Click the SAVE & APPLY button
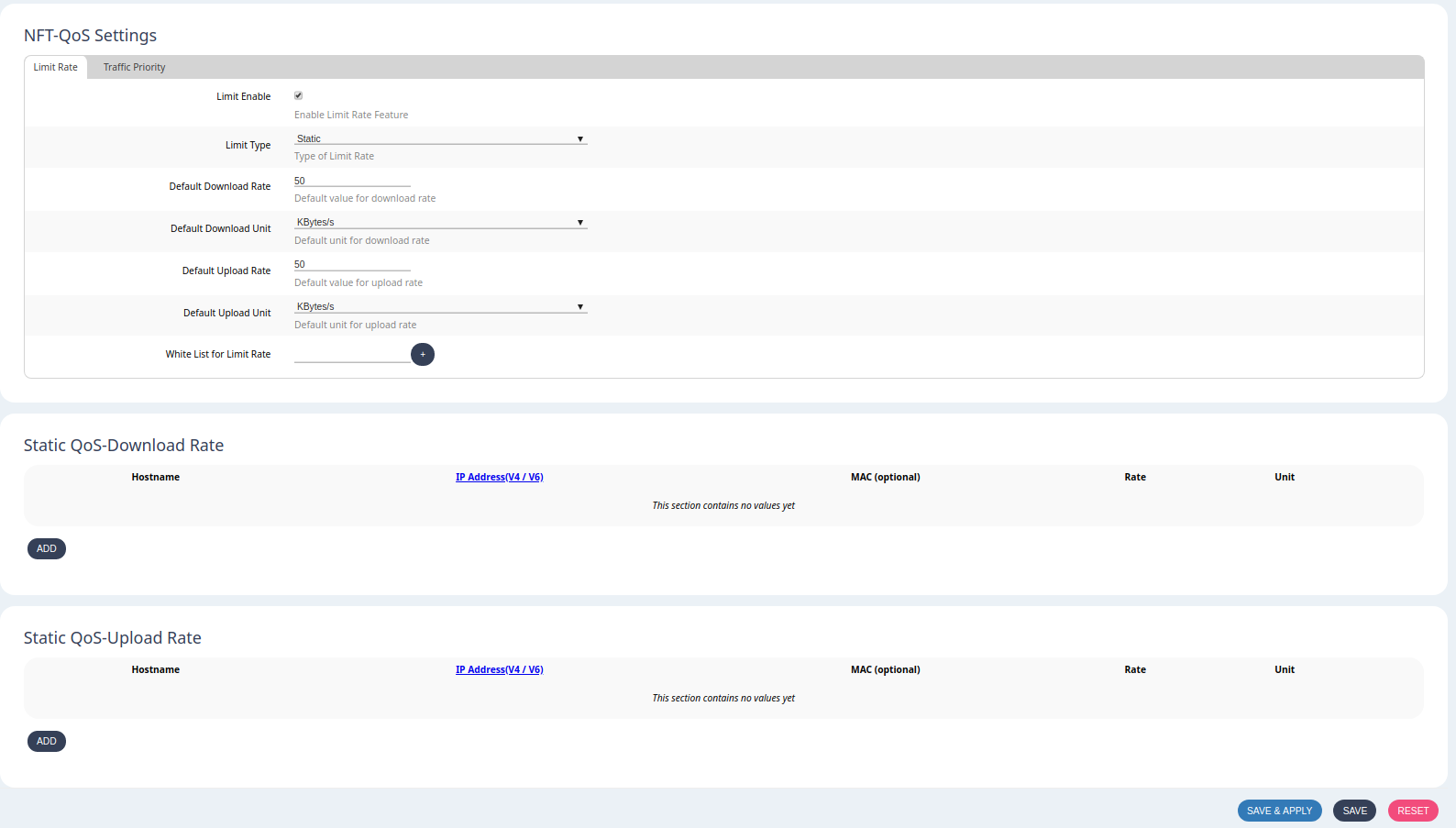 pyautogui.click(x=1280, y=811)
